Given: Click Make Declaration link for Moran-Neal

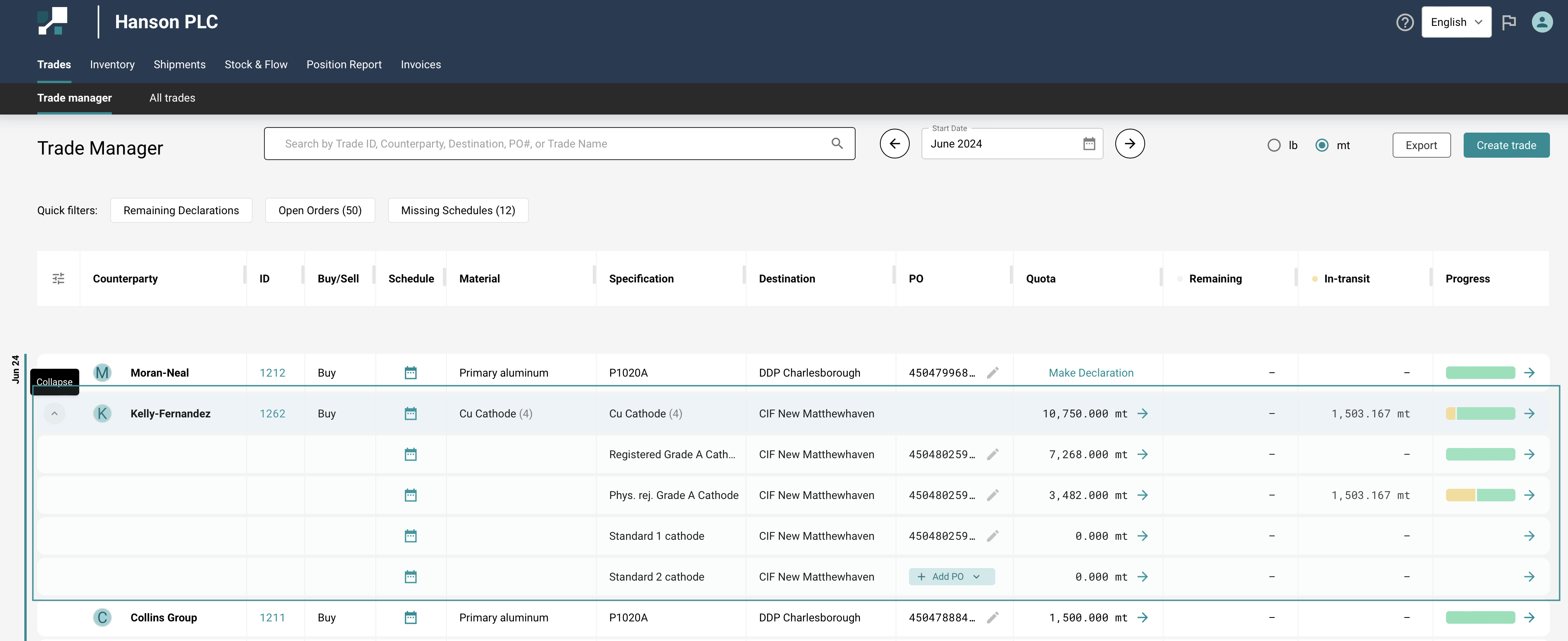Looking at the screenshot, I should (x=1091, y=373).
